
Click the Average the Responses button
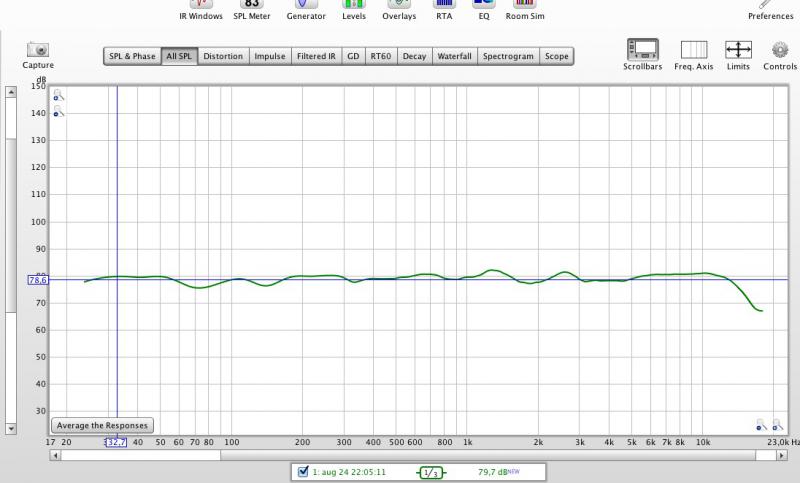coord(102,425)
